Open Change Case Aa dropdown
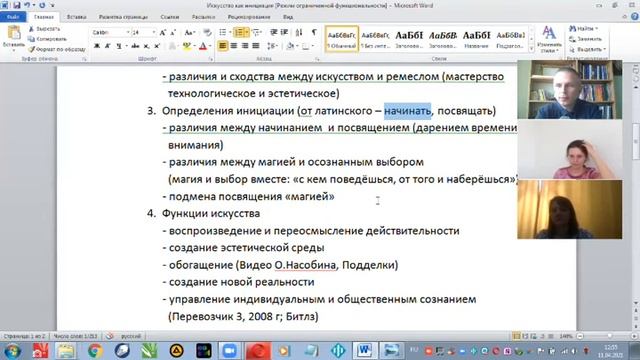 pyautogui.click(x=189, y=32)
